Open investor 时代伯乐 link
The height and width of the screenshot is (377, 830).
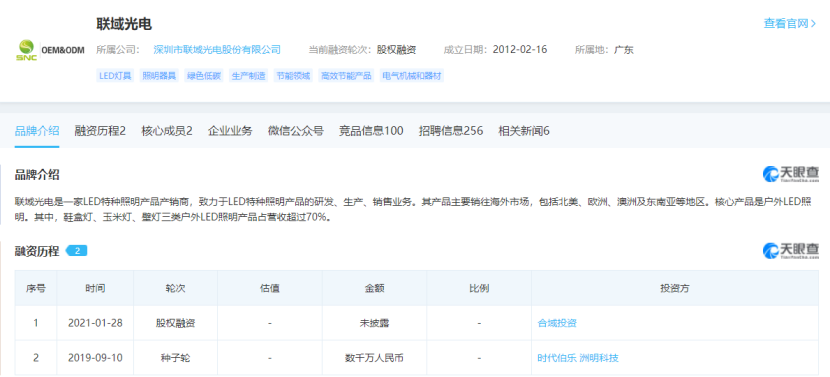click(557, 358)
